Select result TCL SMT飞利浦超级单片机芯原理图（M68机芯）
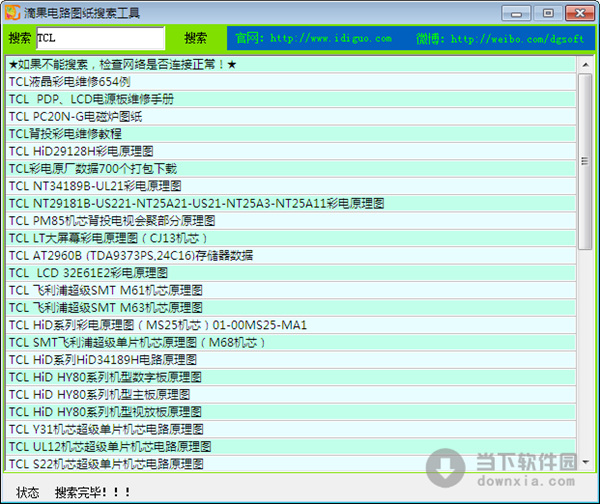 pos(291,343)
